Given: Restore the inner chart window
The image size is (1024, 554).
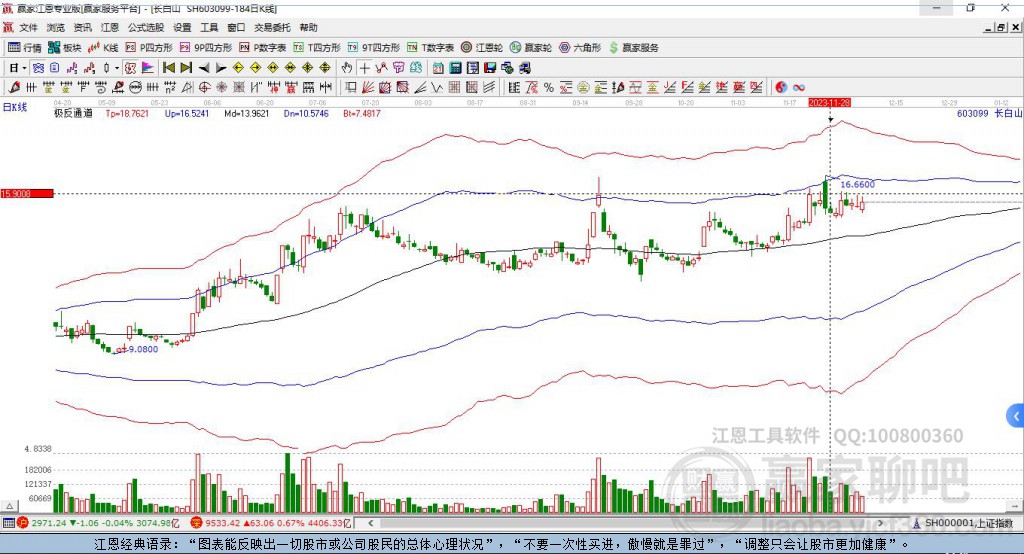Looking at the screenshot, I should coord(1001,27).
